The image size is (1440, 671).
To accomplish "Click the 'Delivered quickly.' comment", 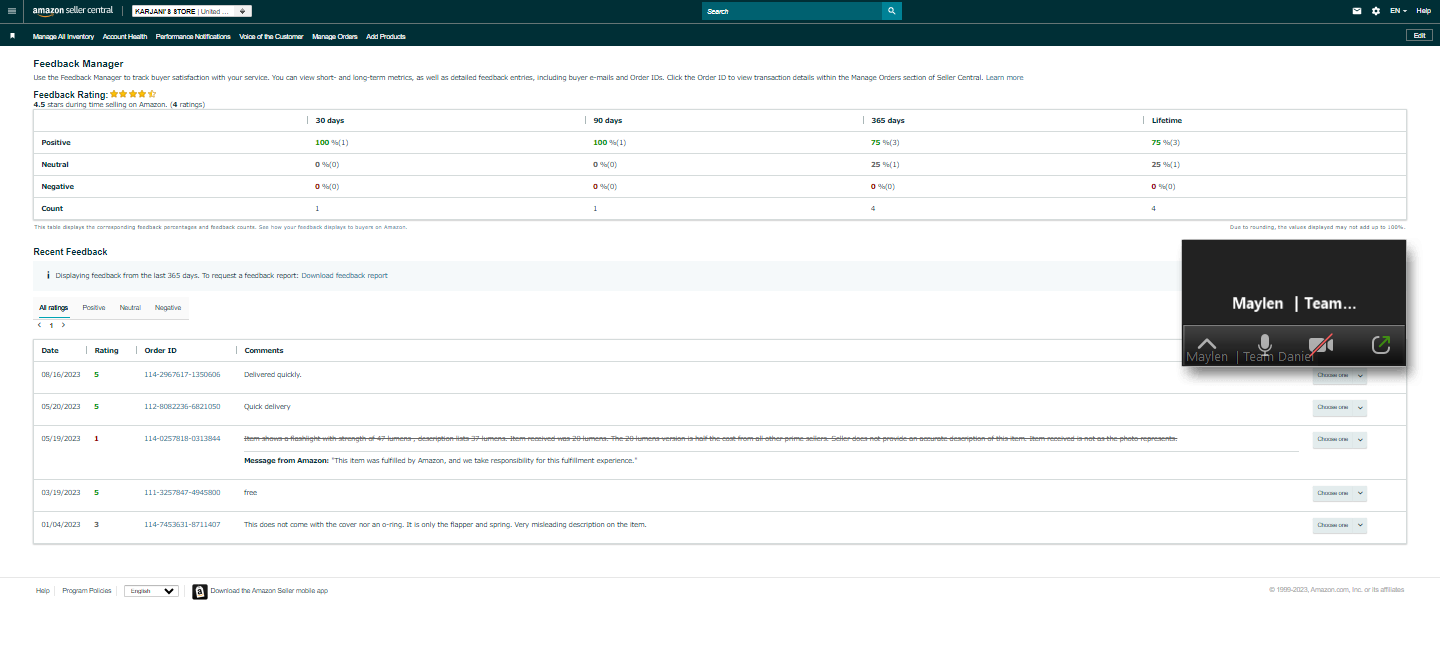I will (x=272, y=375).
